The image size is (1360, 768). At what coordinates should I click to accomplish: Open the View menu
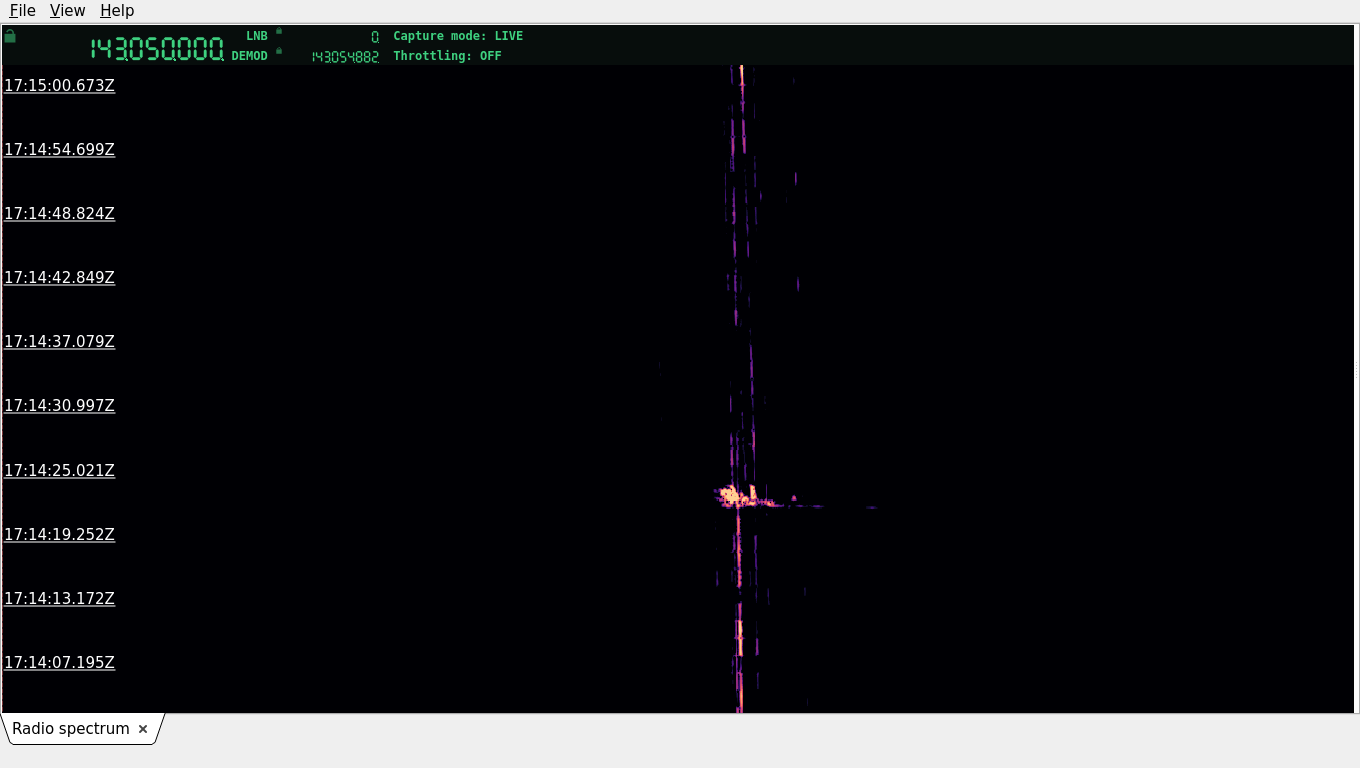pos(67,10)
